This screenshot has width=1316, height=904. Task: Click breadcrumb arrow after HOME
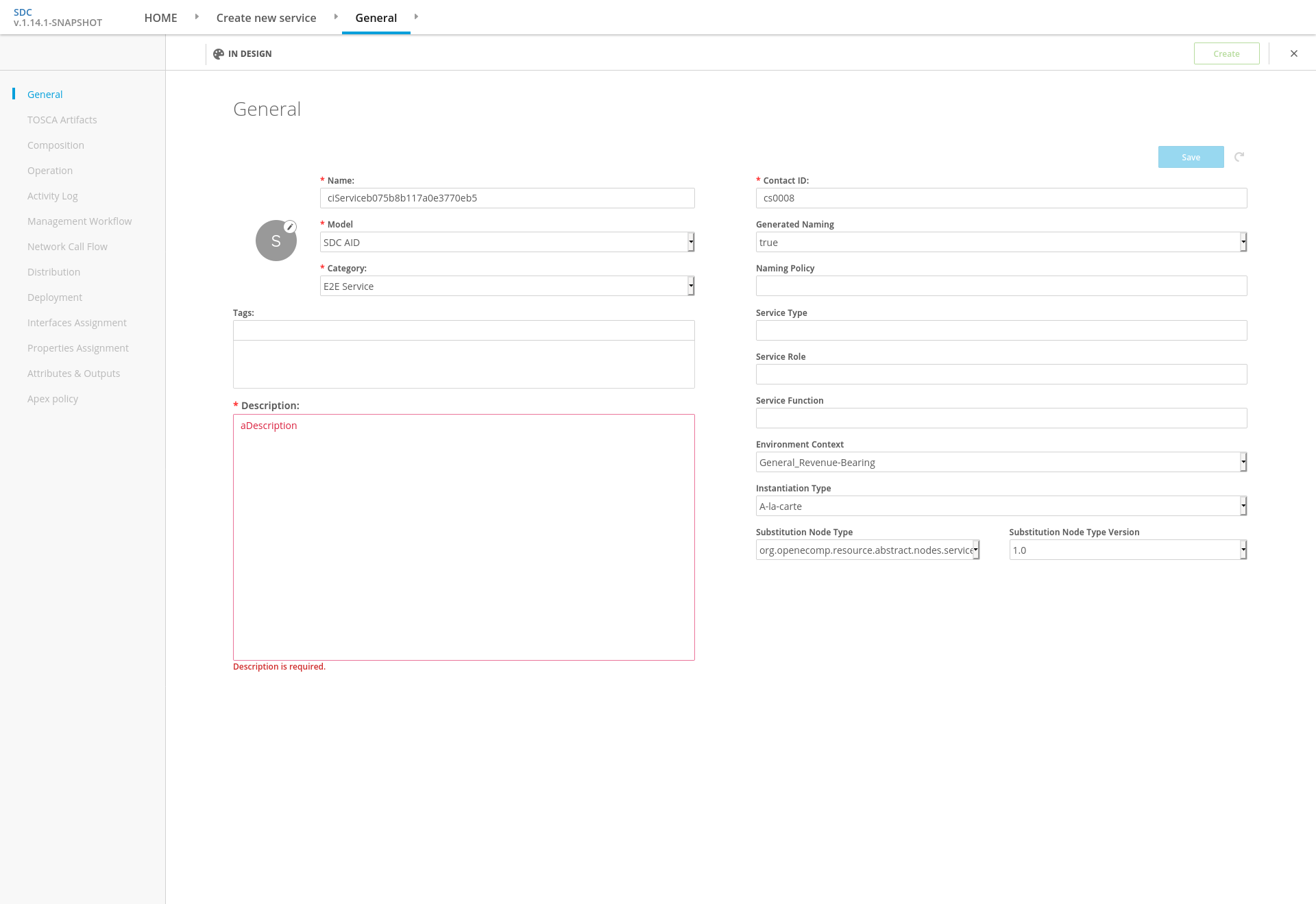coord(197,16)
